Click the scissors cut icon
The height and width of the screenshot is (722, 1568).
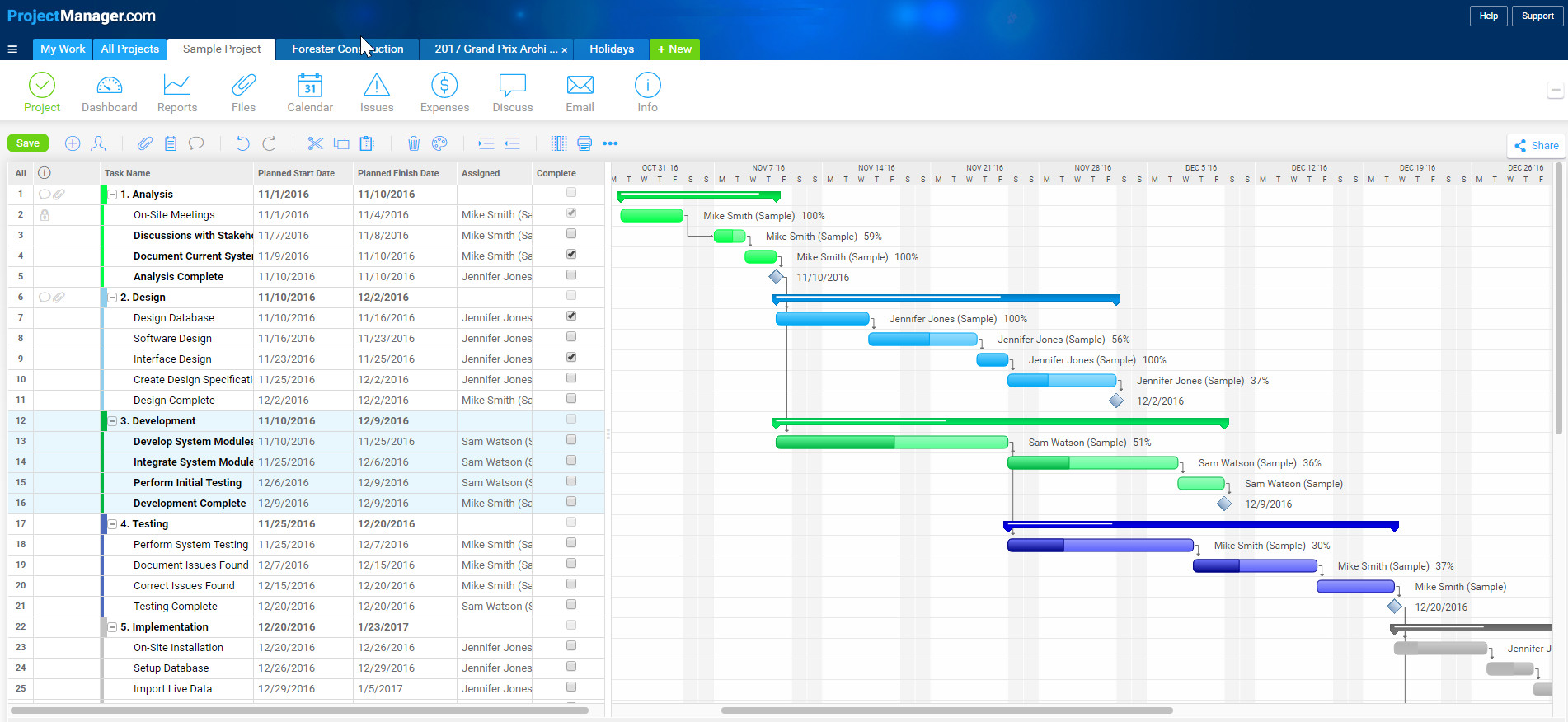point(315,143)
